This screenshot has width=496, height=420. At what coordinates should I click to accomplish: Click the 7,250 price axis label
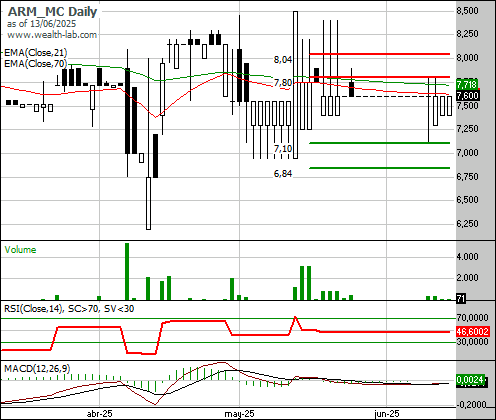467,129
